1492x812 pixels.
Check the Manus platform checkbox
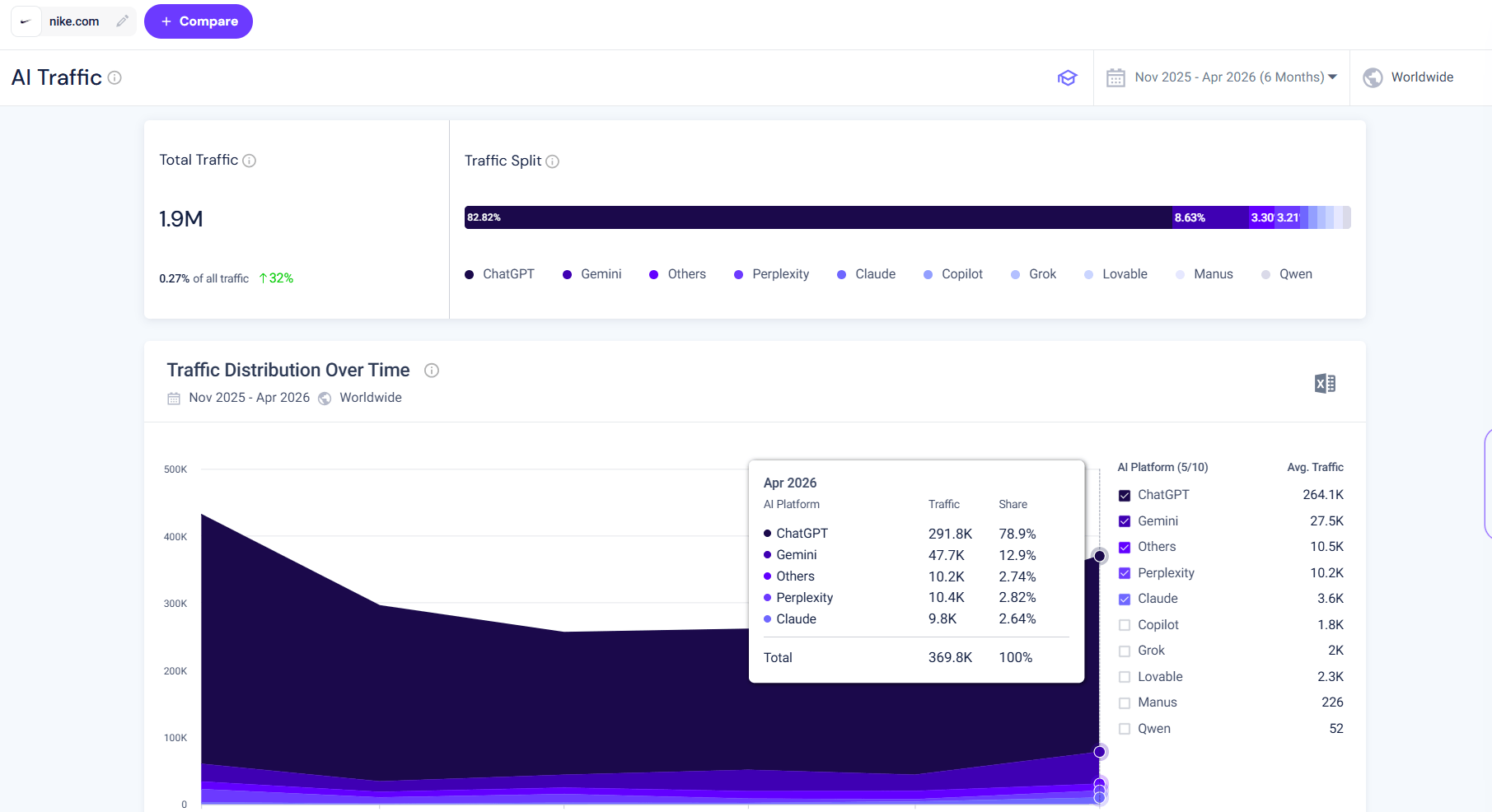point(1125,703)
